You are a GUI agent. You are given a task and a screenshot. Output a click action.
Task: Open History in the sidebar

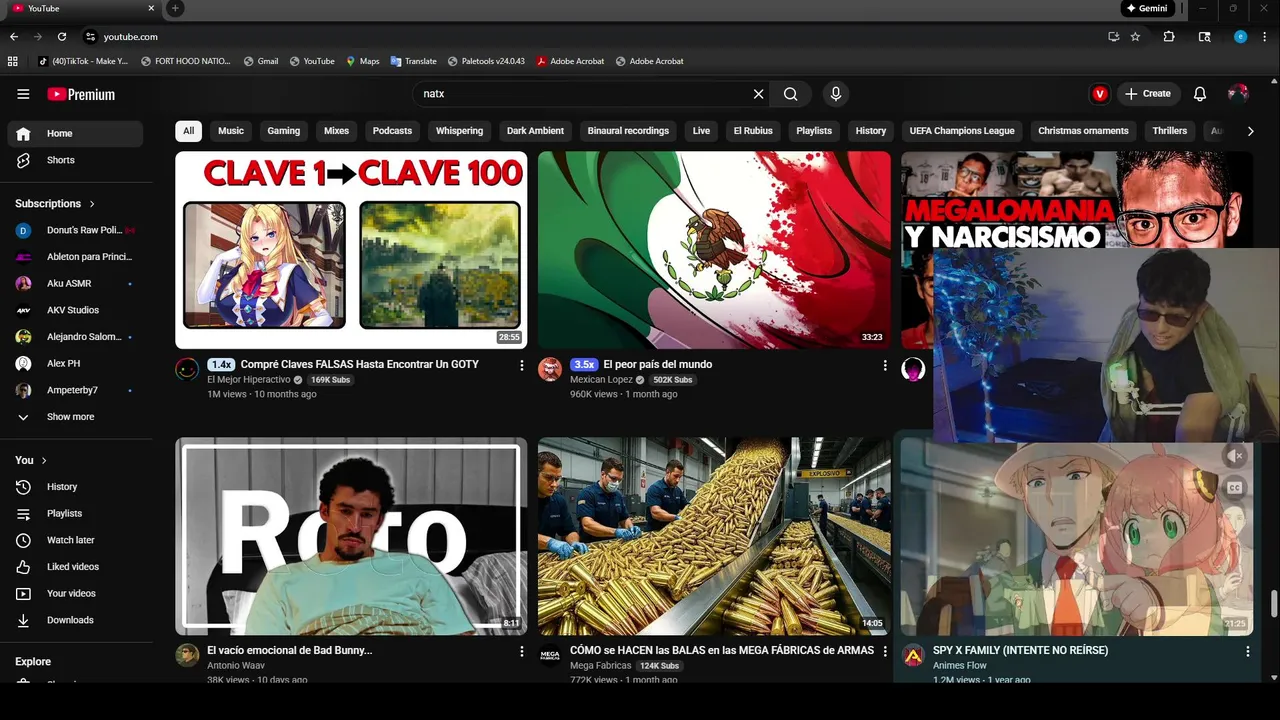[x=75, y=486]
